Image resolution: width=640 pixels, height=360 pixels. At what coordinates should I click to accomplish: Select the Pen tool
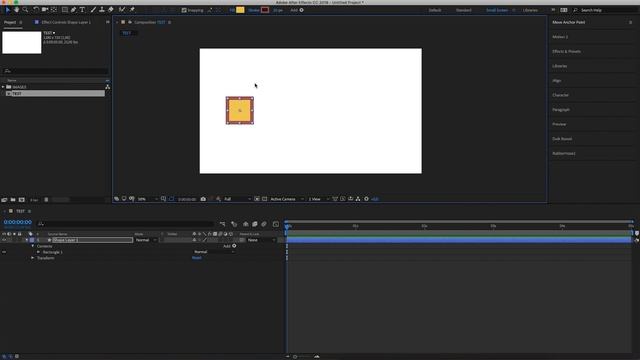(x=73, y=10)
